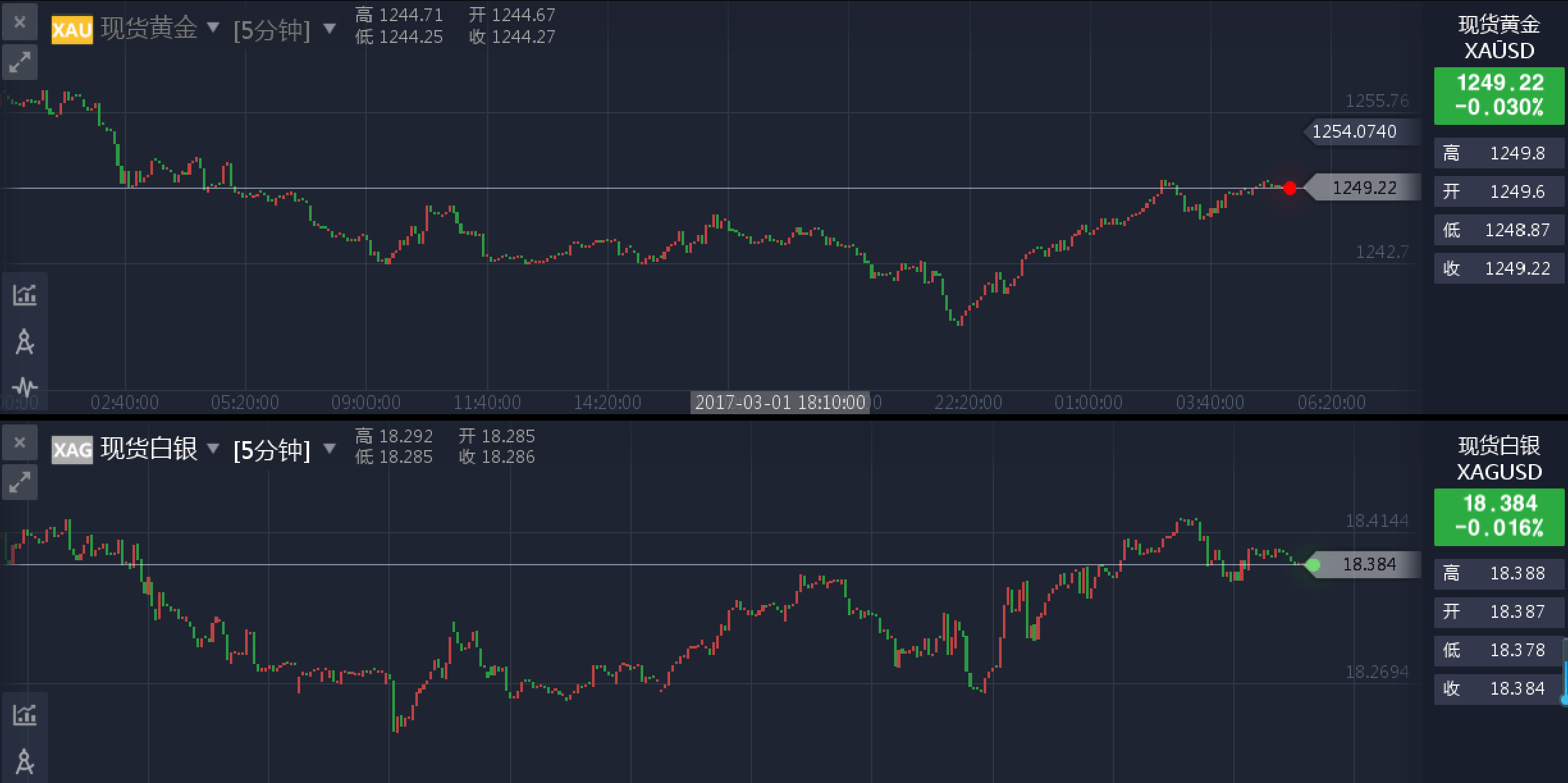This screenshot has width=1568, height=783.
Task: Click the XAGUSD symbol title on right
Action: (1499, 472)
